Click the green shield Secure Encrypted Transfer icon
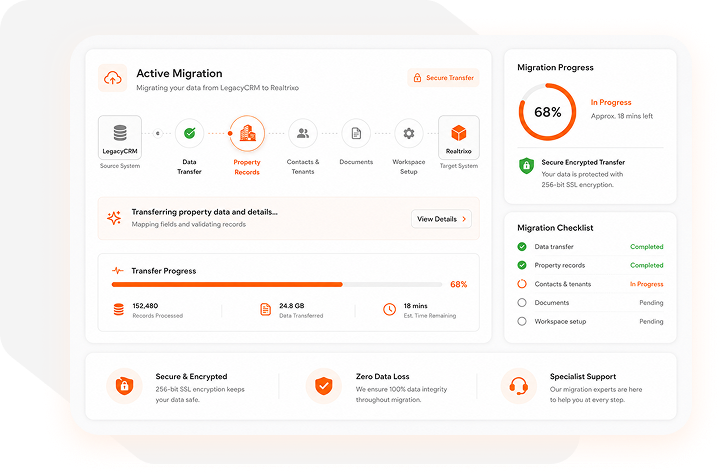This screenshot has width=722, height=474. 526,165
